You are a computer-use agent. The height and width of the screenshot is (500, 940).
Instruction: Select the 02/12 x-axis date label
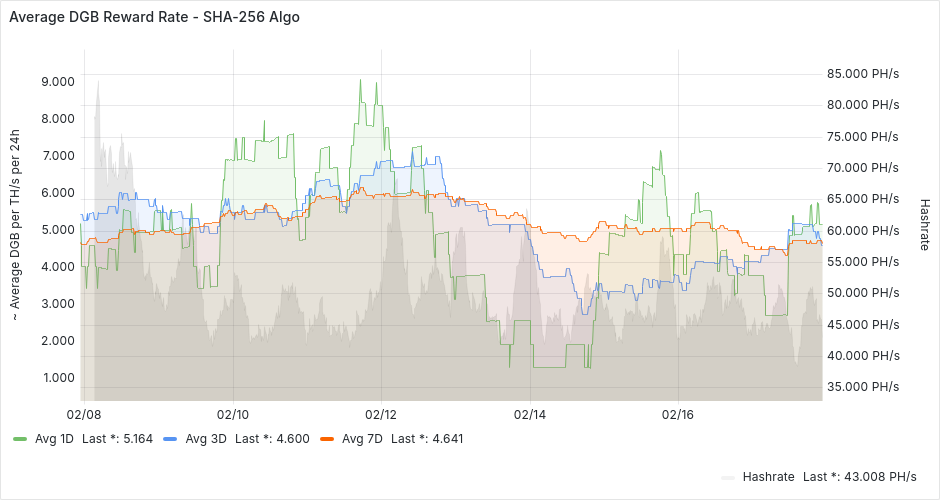point(381,414)
